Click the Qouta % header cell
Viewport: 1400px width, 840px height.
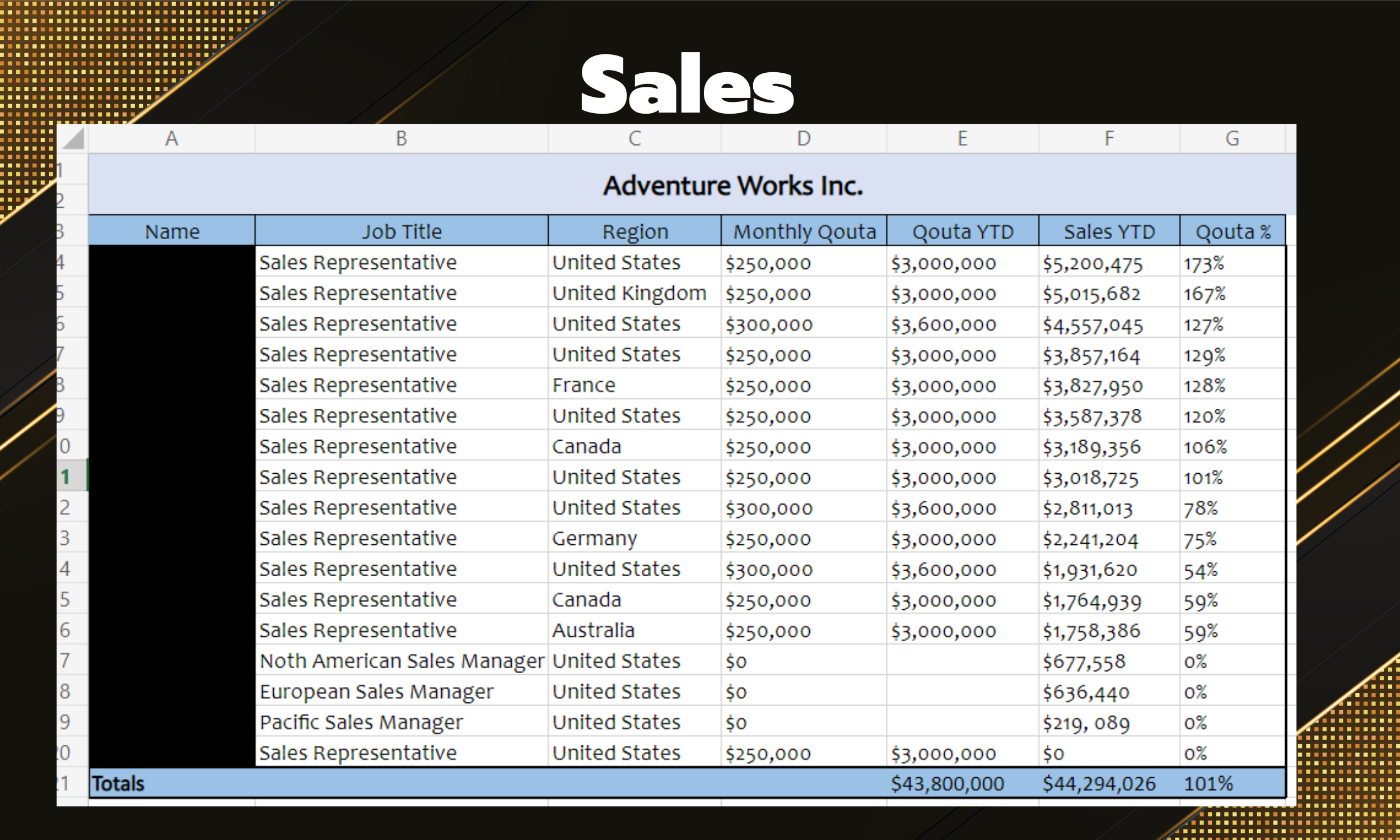[x=1232, y=231]
